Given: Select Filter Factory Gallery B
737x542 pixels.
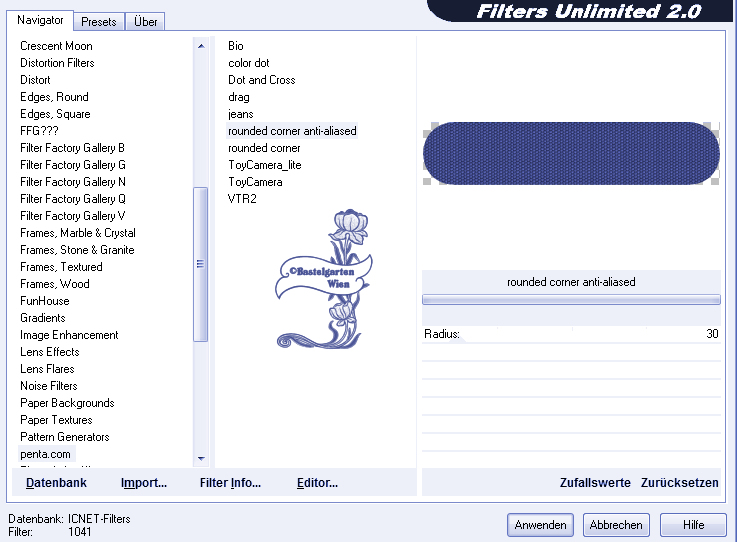Looking at the screenshot, I should coord(72,148).
